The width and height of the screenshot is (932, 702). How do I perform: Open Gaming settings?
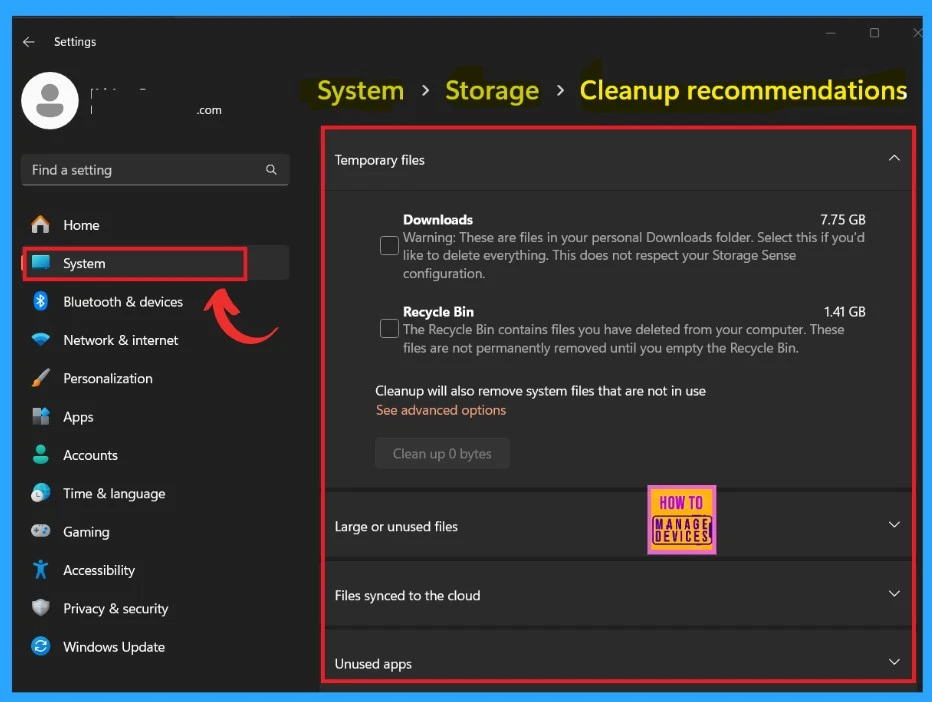coord(155,531)
